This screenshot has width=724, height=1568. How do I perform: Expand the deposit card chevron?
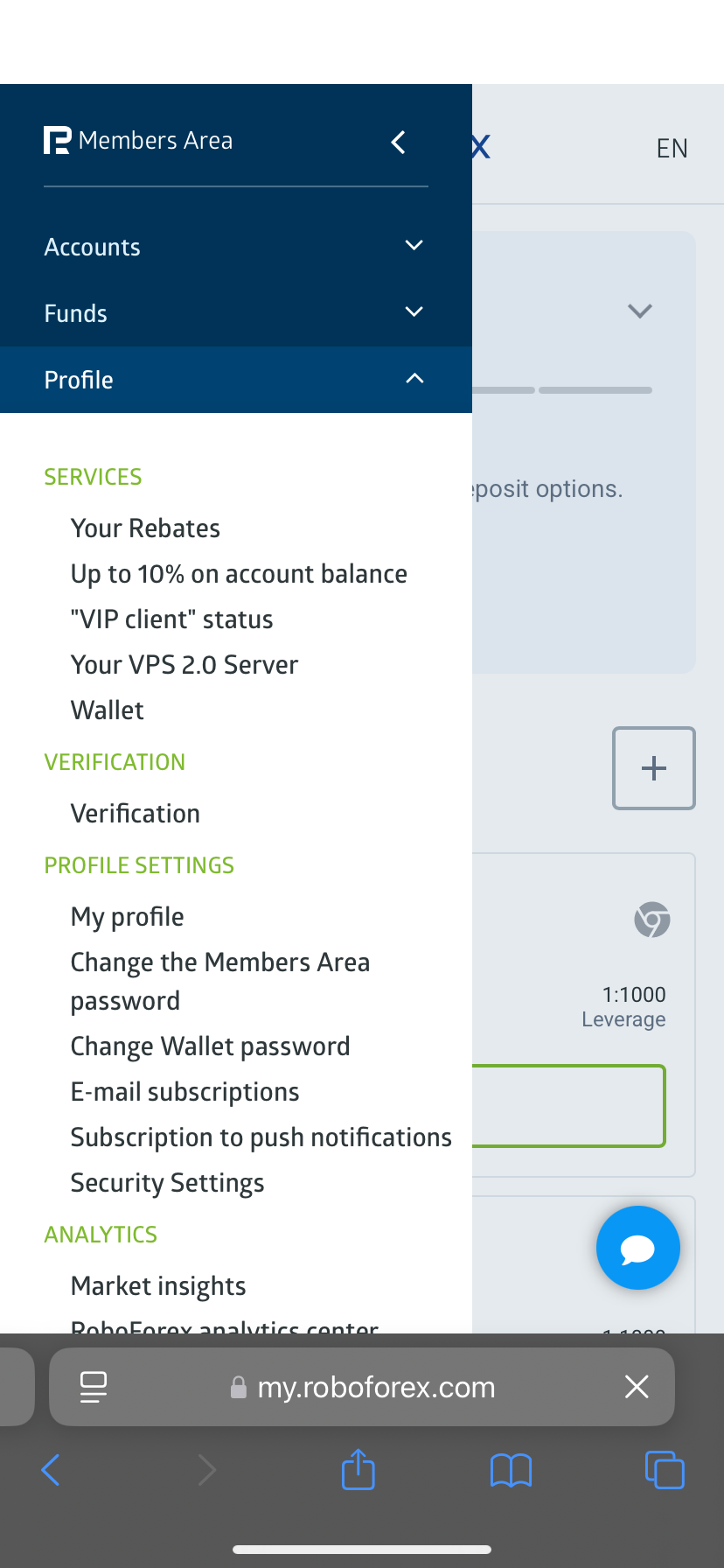[x=640, y=311]
